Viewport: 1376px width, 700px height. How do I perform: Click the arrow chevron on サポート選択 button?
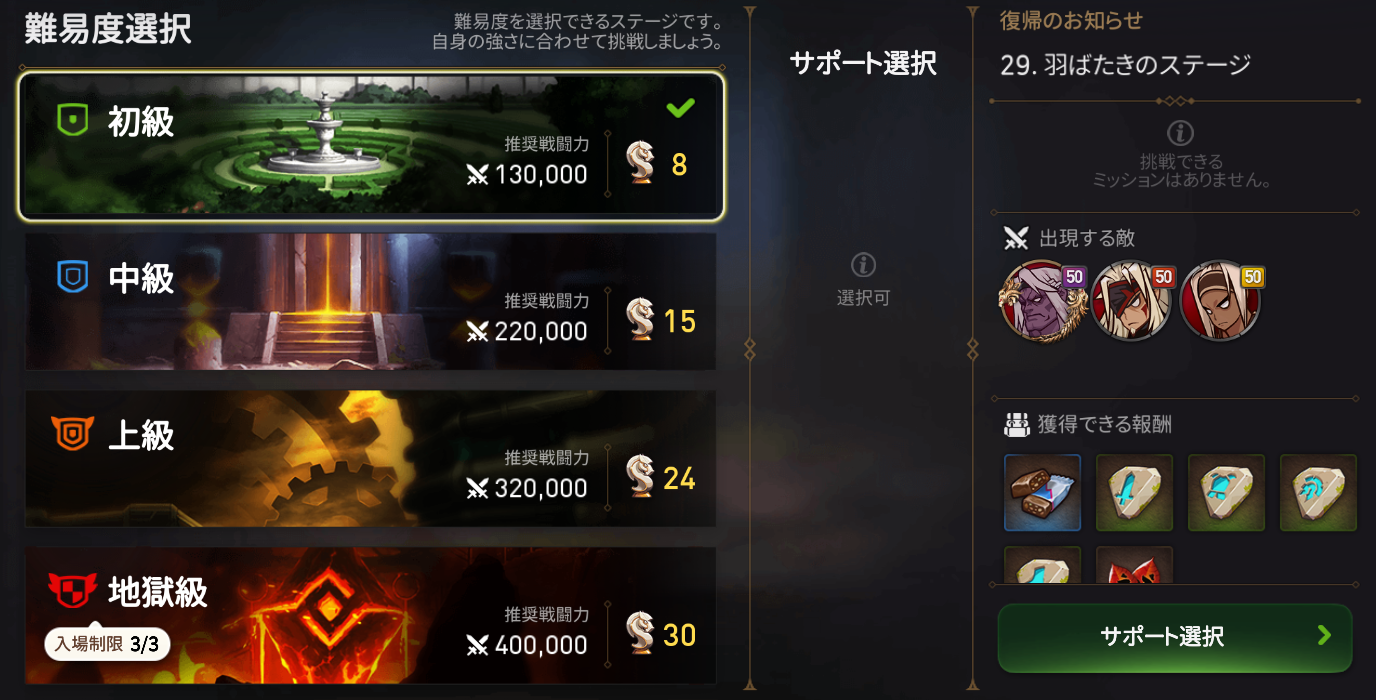1325,635
